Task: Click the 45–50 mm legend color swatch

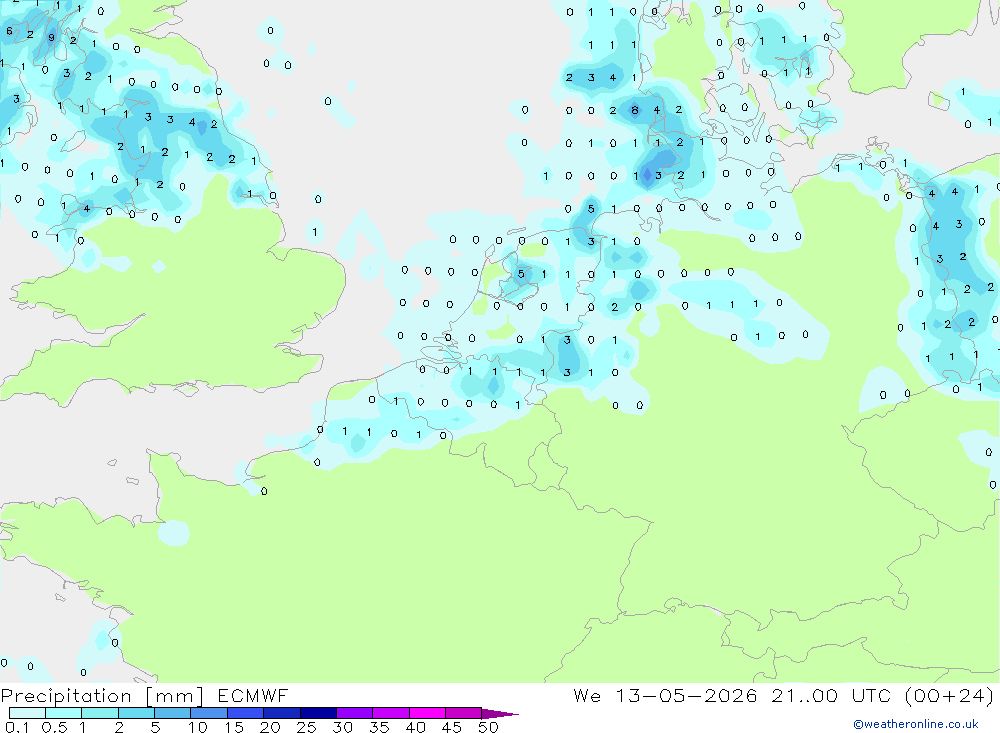Action: click(x=463, y=713)
